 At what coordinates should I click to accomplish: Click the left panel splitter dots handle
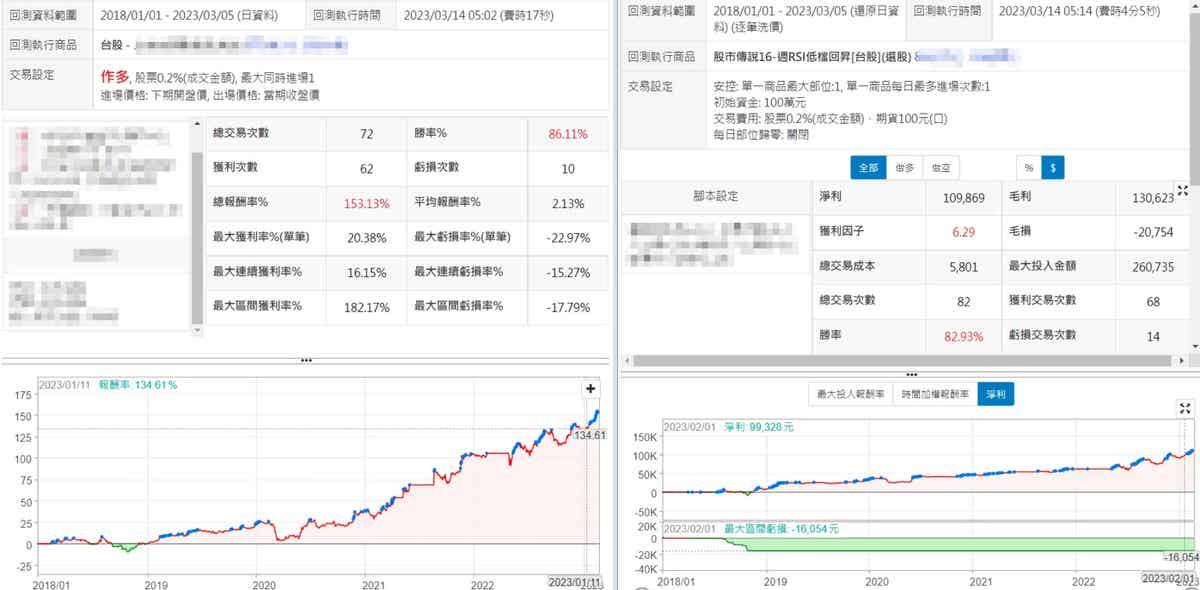pyautogui.click(x=306, y=360)
